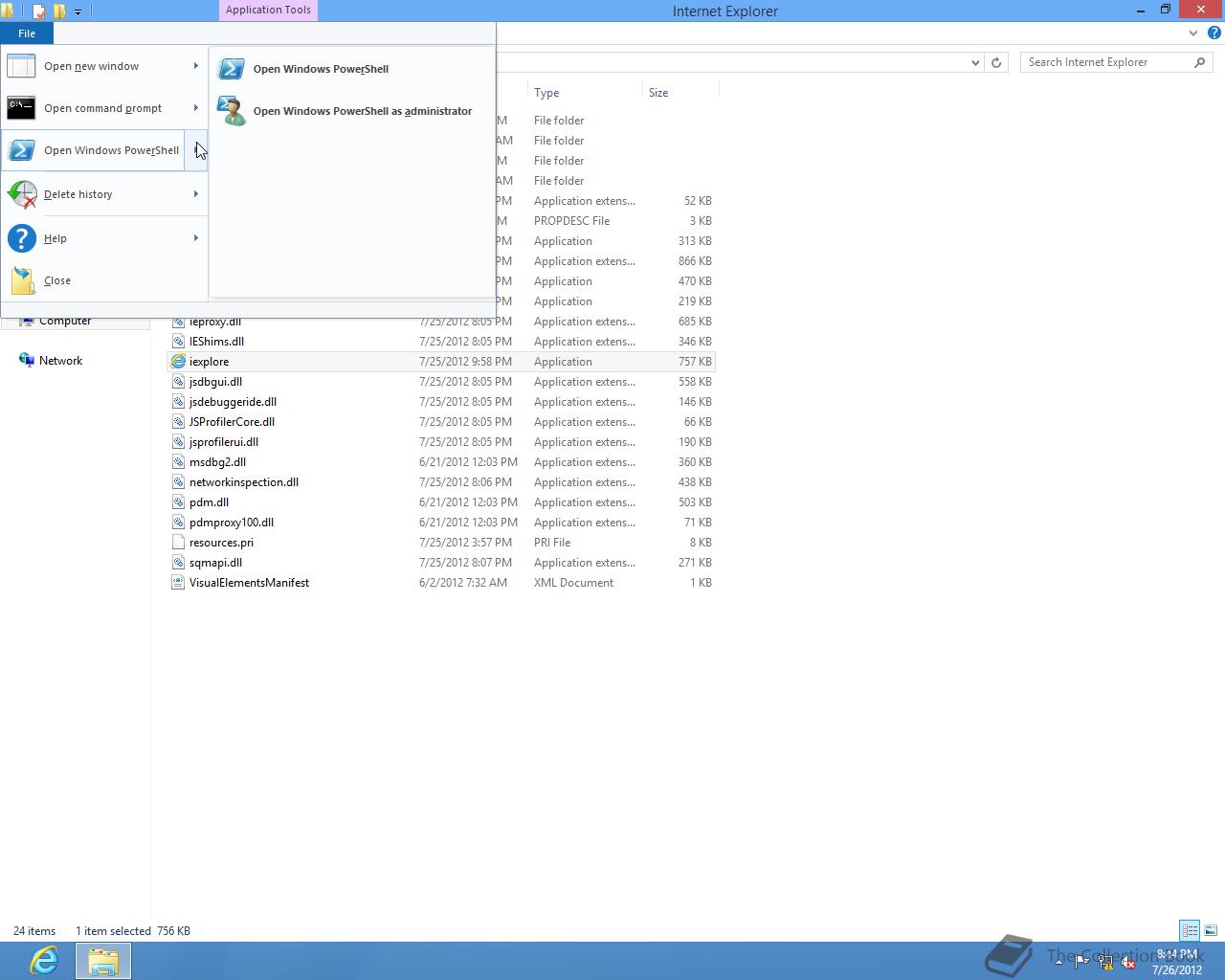Click the Close folder icon in menu
Image resolution: width=1225 pixels, height=980 pixels.
pos(23,280)
